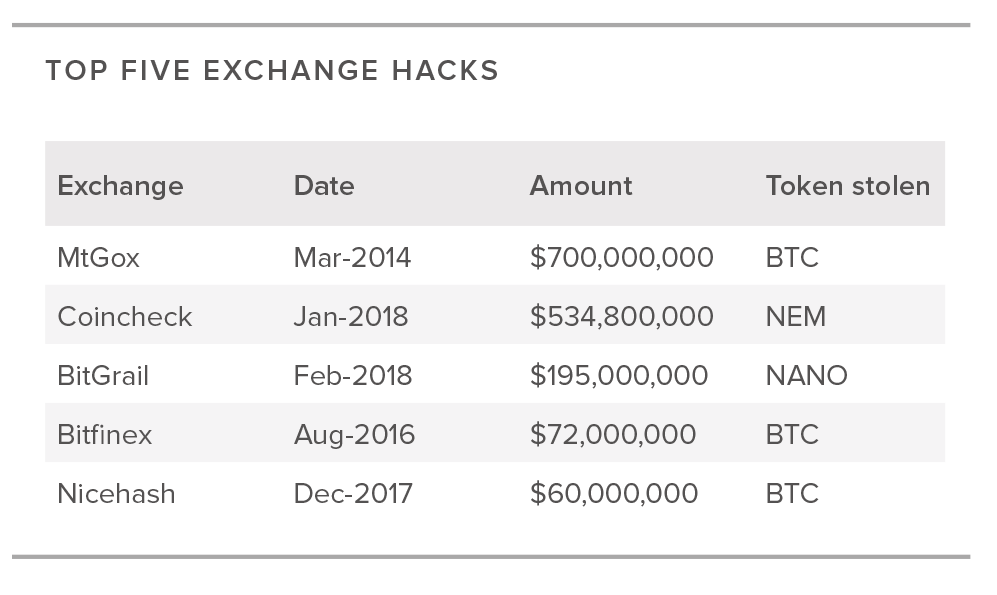Click the NEM token cell
Image resolution: width=997 pixels, height=595 pixels.
tap(795, 317)
